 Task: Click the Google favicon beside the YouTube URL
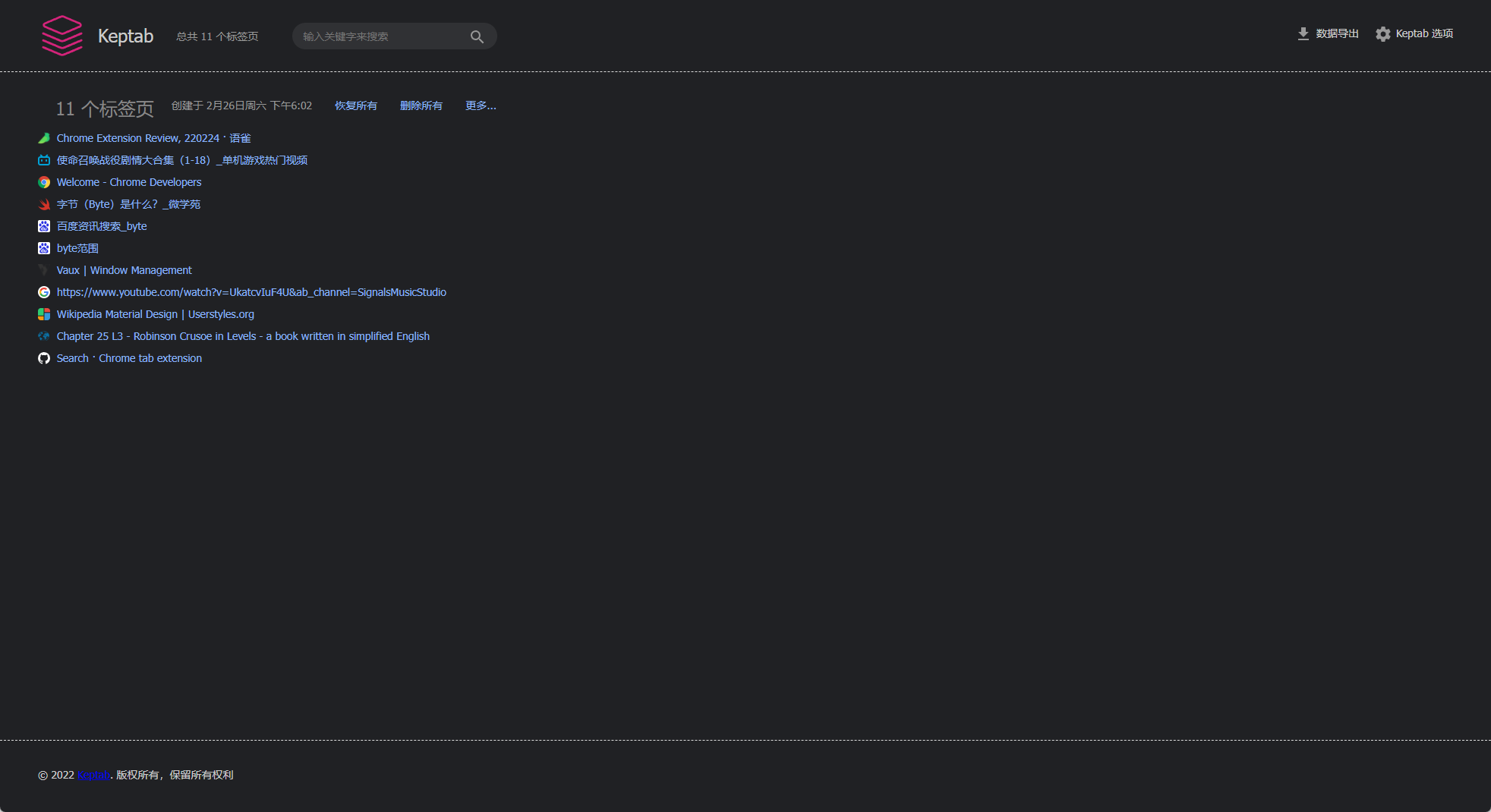coord(44,292)
